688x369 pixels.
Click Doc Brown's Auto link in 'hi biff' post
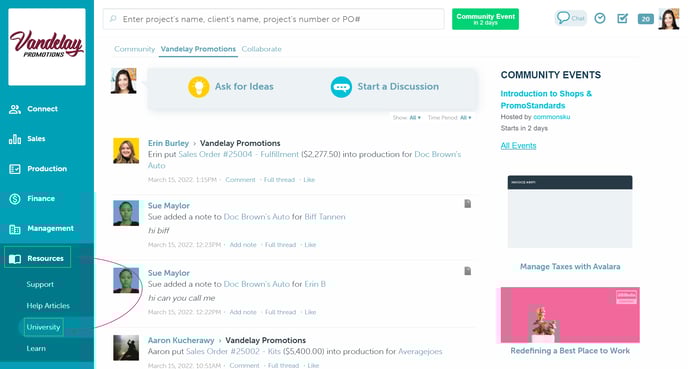point(257,217)
